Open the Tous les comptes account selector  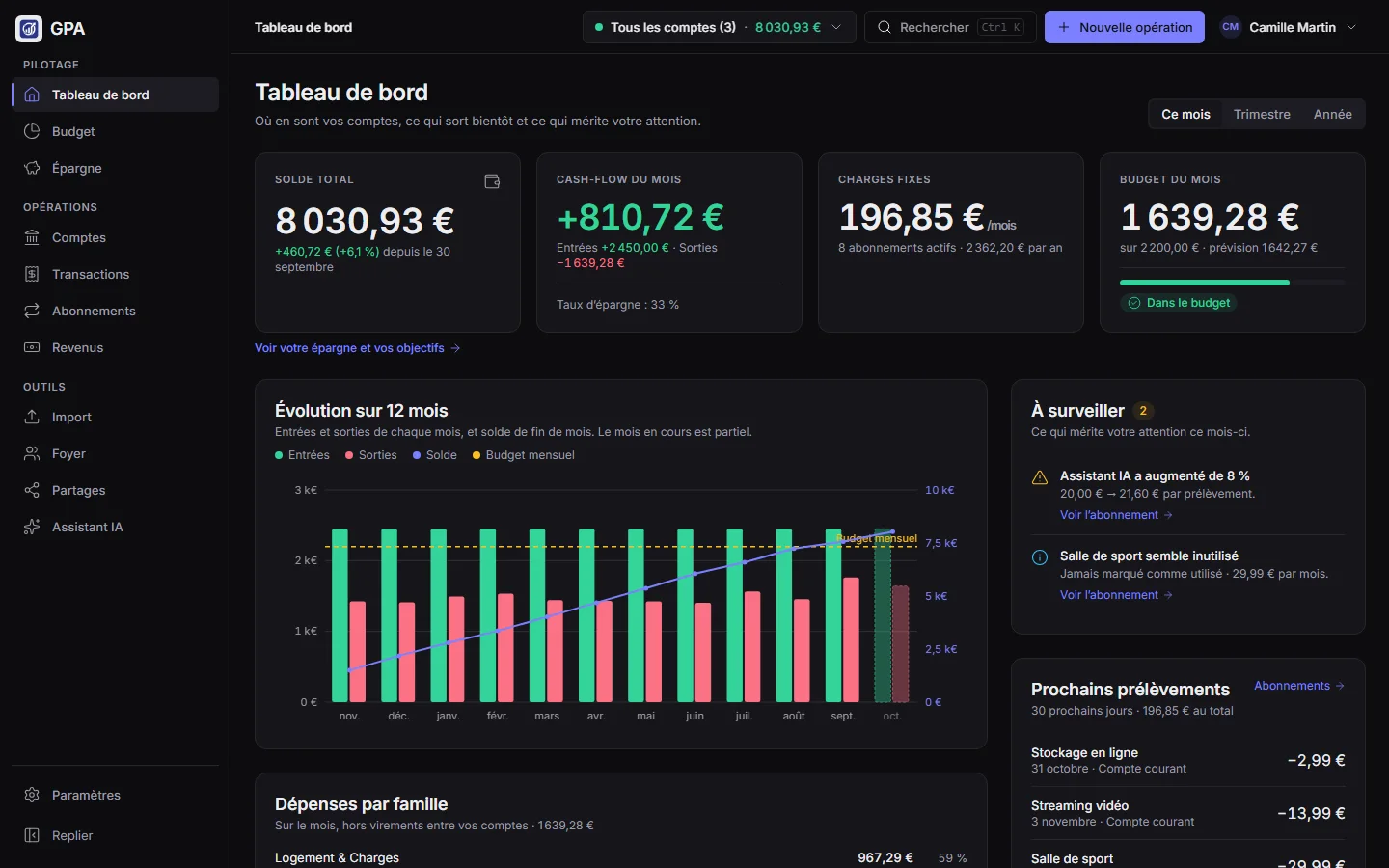pyautogui.click(x=719, y=27)
